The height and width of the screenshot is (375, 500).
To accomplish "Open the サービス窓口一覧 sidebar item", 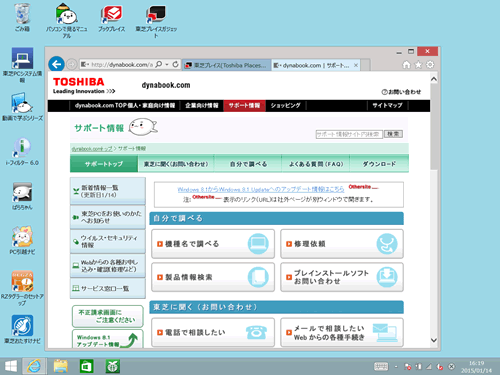I will tap(108, 288).
